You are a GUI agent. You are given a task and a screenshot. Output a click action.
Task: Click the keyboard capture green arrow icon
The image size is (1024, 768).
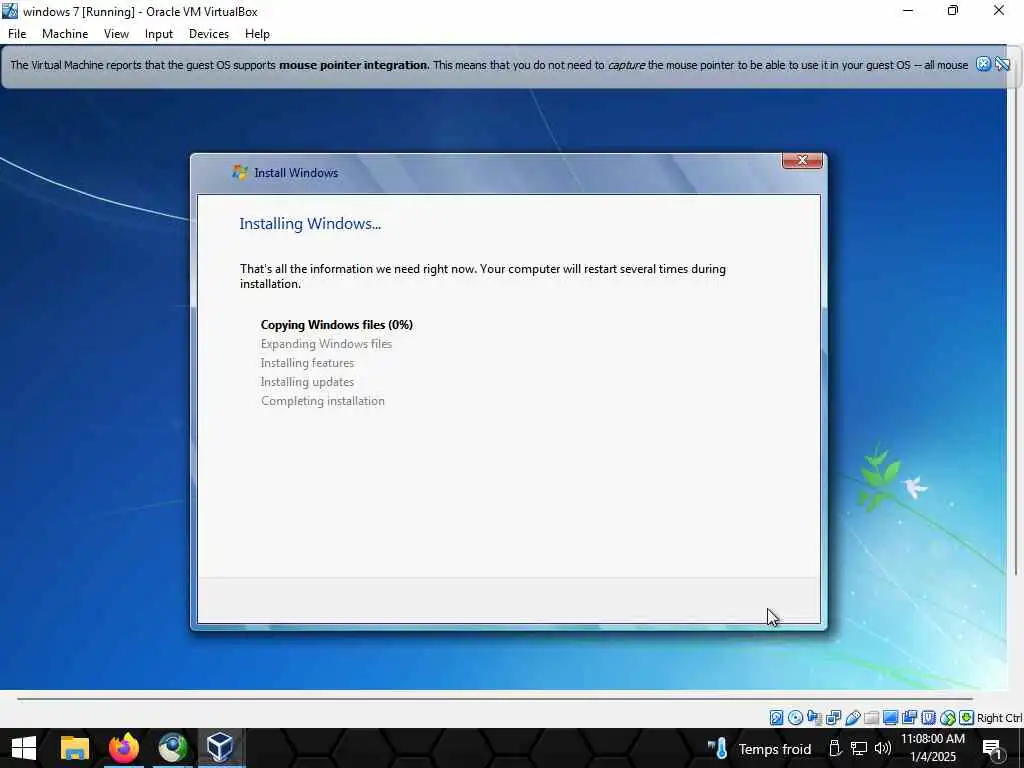tap(967, 718)
